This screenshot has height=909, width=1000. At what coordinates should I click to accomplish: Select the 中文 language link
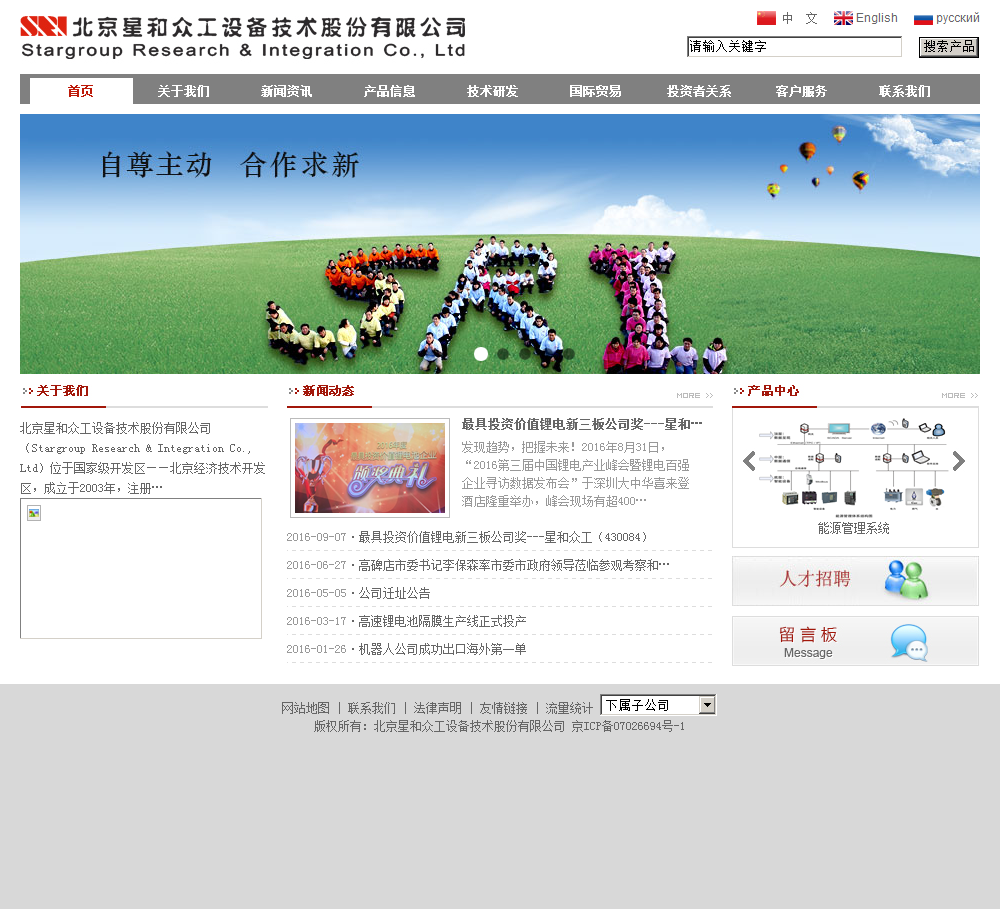click(800, 18)
